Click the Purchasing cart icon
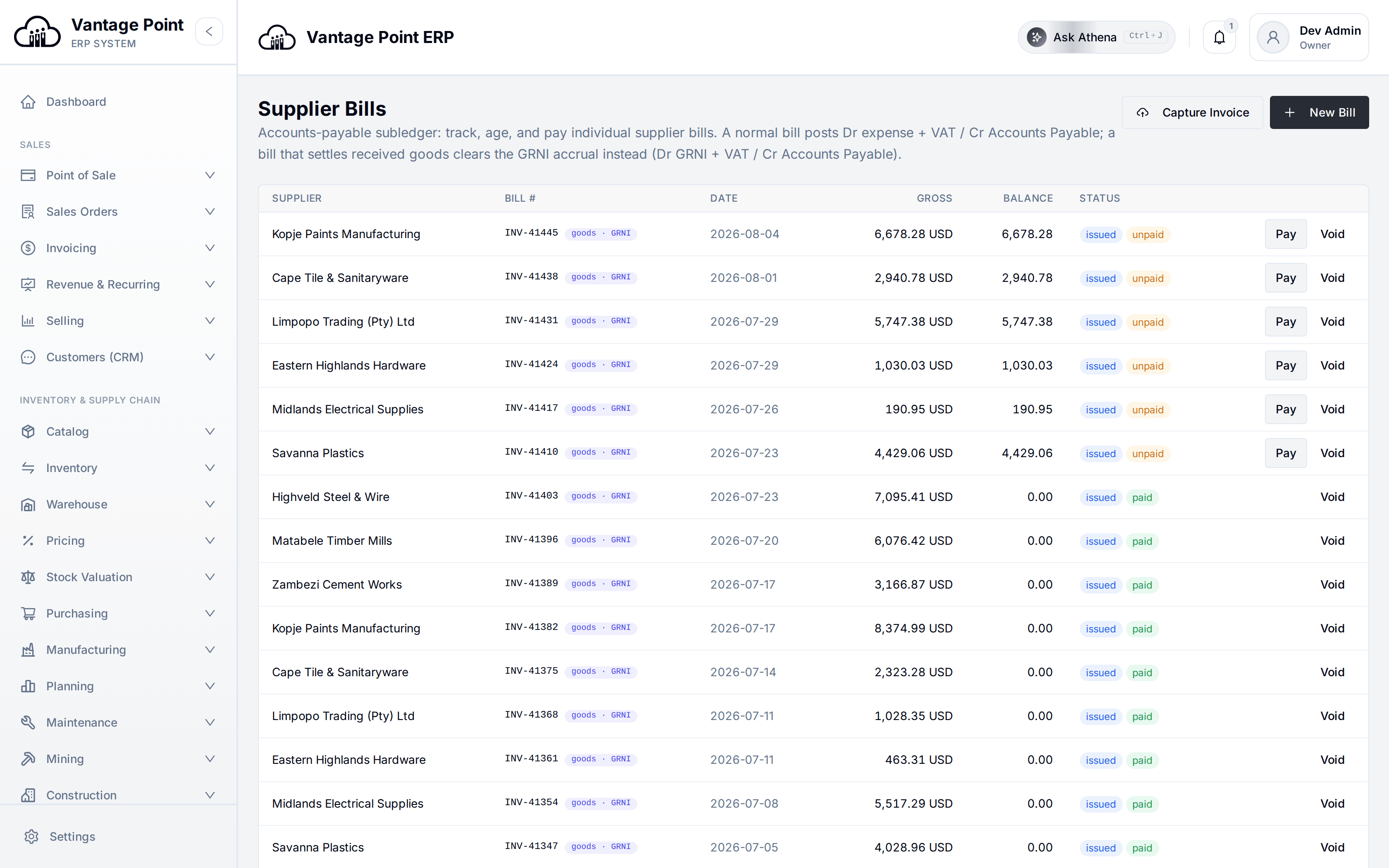Viewport: 1389px width, 868px height. coord(28,614)
